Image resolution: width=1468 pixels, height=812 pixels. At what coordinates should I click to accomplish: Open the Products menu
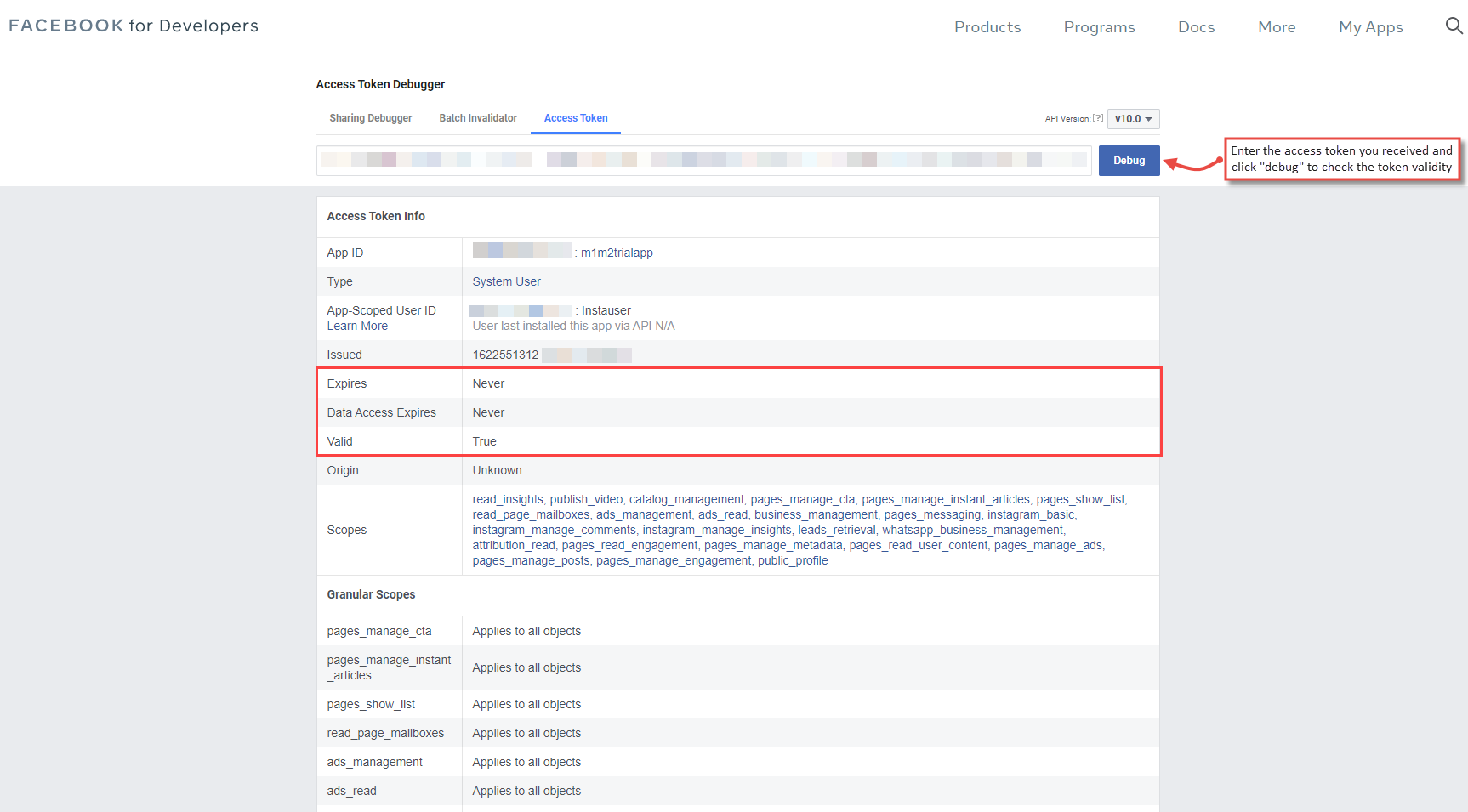coord(987,27)
